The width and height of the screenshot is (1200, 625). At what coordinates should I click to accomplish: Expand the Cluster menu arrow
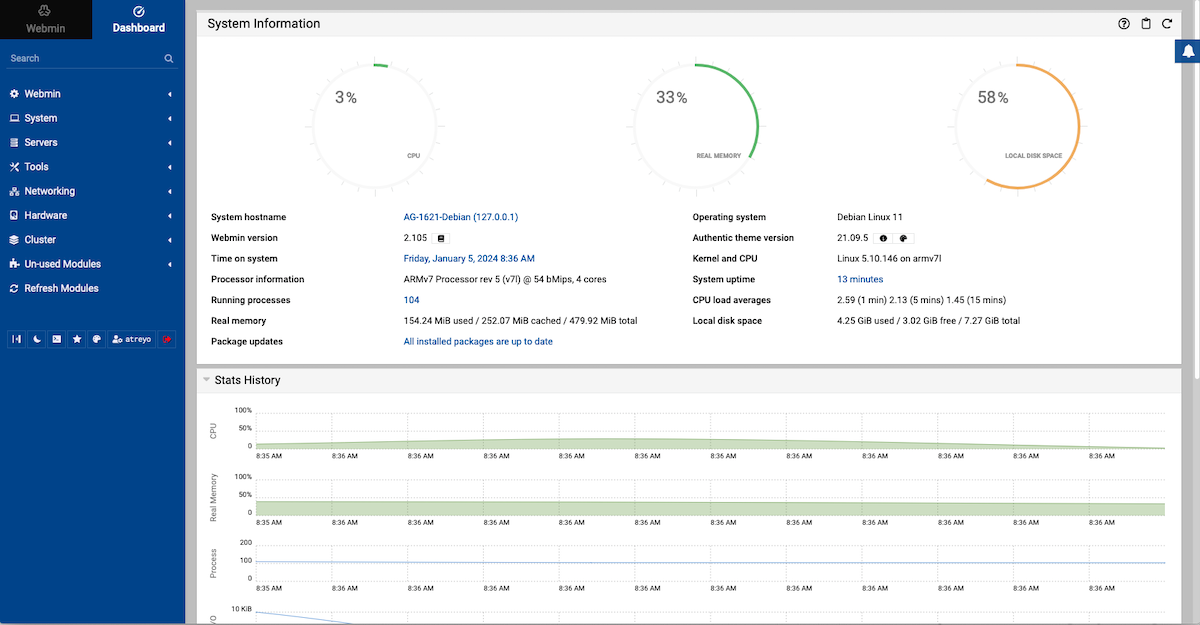coord(170,240)
